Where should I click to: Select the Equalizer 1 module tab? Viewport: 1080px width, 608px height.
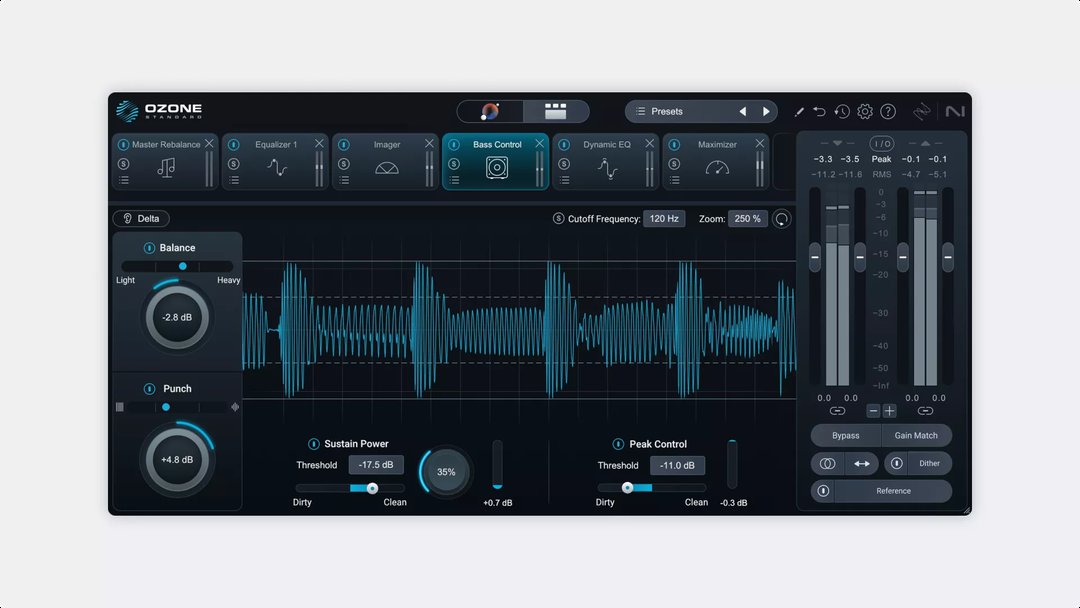[275, 145]
